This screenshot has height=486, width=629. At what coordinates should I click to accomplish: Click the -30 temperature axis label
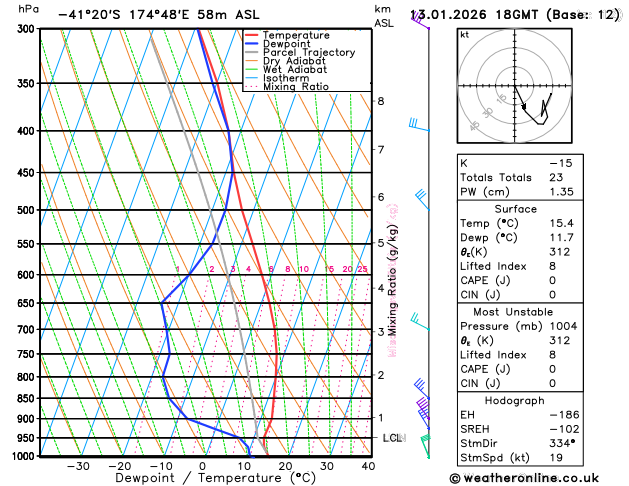78,466
